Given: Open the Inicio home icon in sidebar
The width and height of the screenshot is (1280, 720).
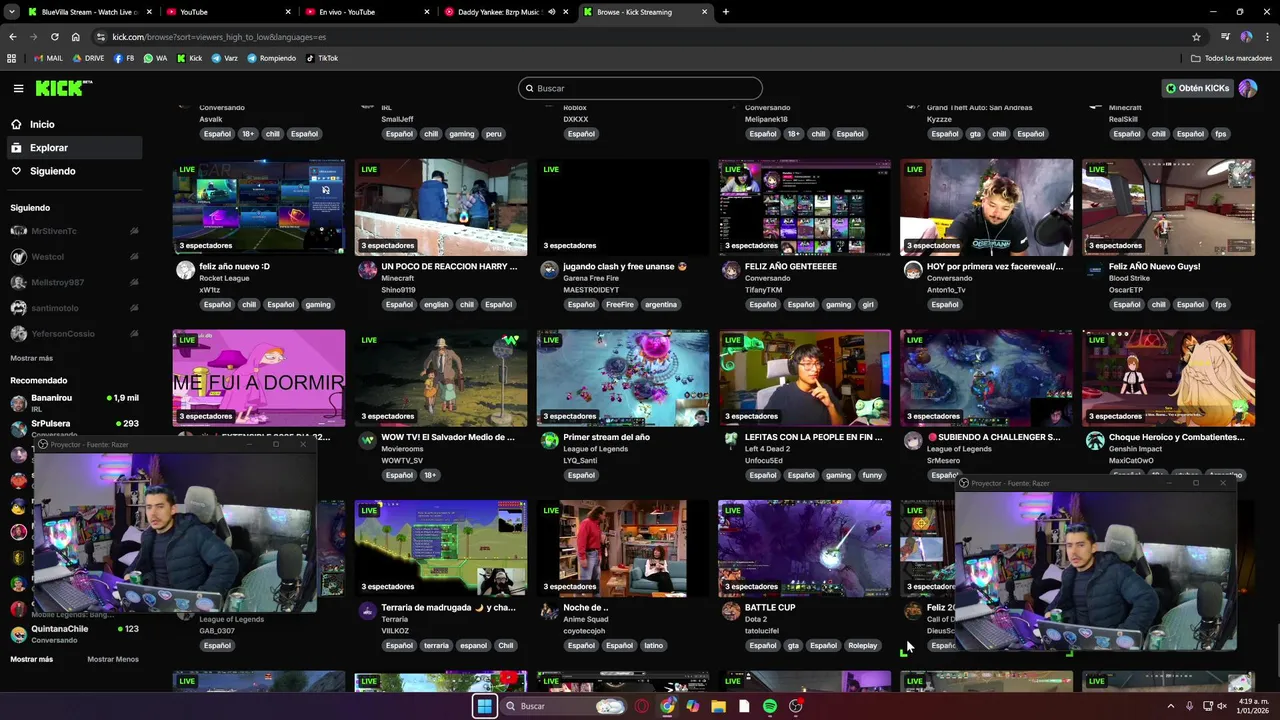Looking at the screenshot, I should tap(16, 124).
